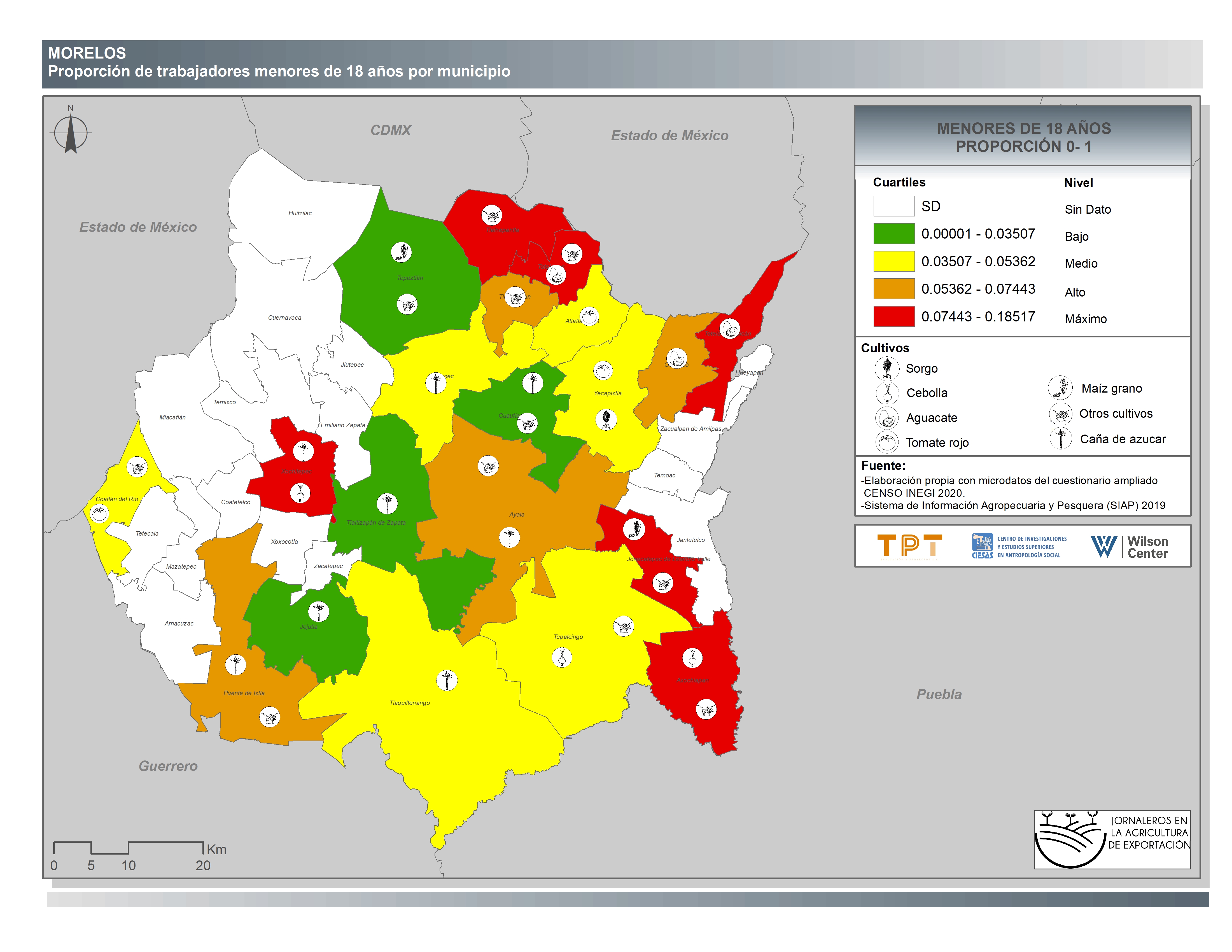1232x952 pixels.
Task: Click the orange Alto quartile swatch
Action: coord(893,289)
